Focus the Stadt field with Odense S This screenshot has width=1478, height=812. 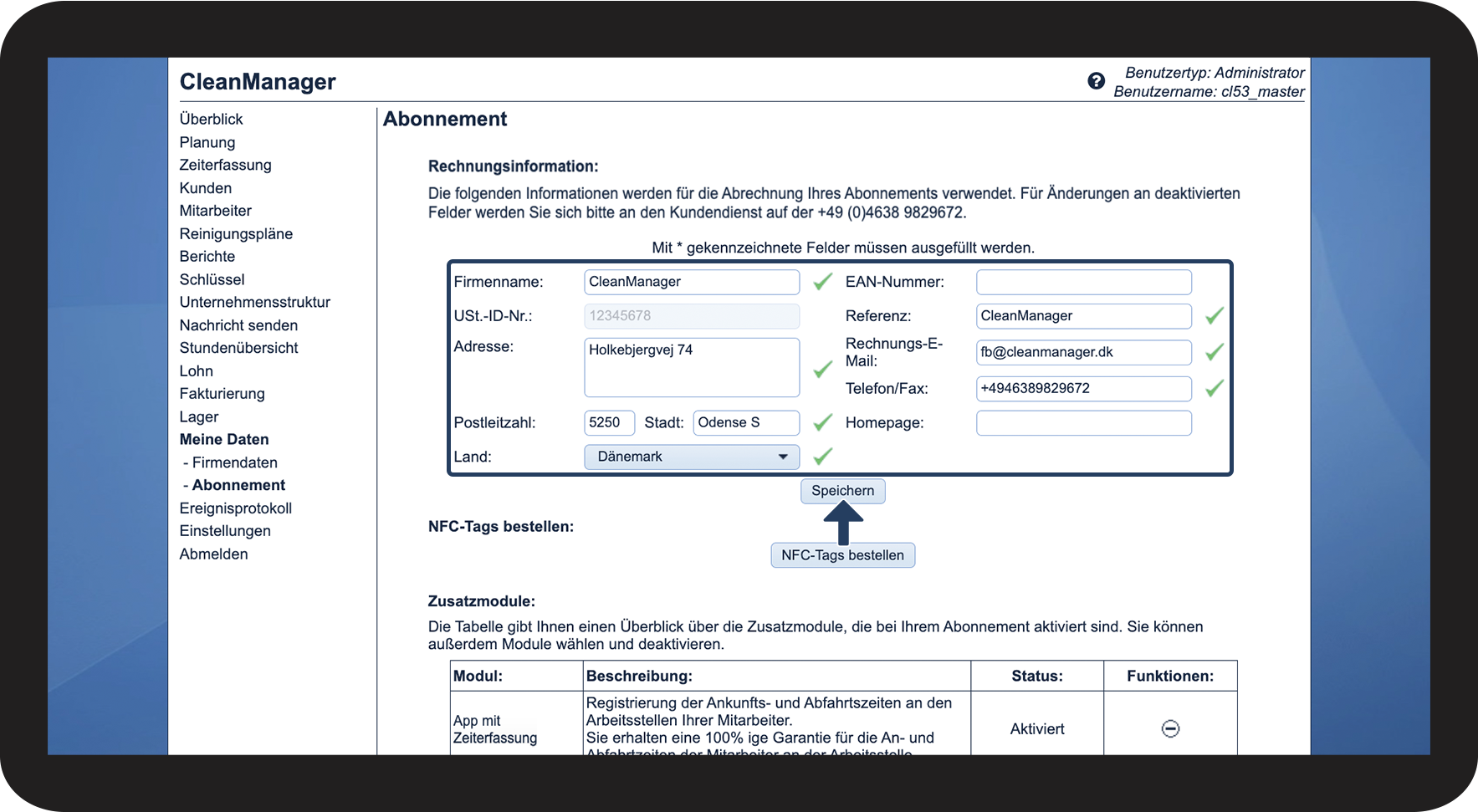tap(746, 423)
